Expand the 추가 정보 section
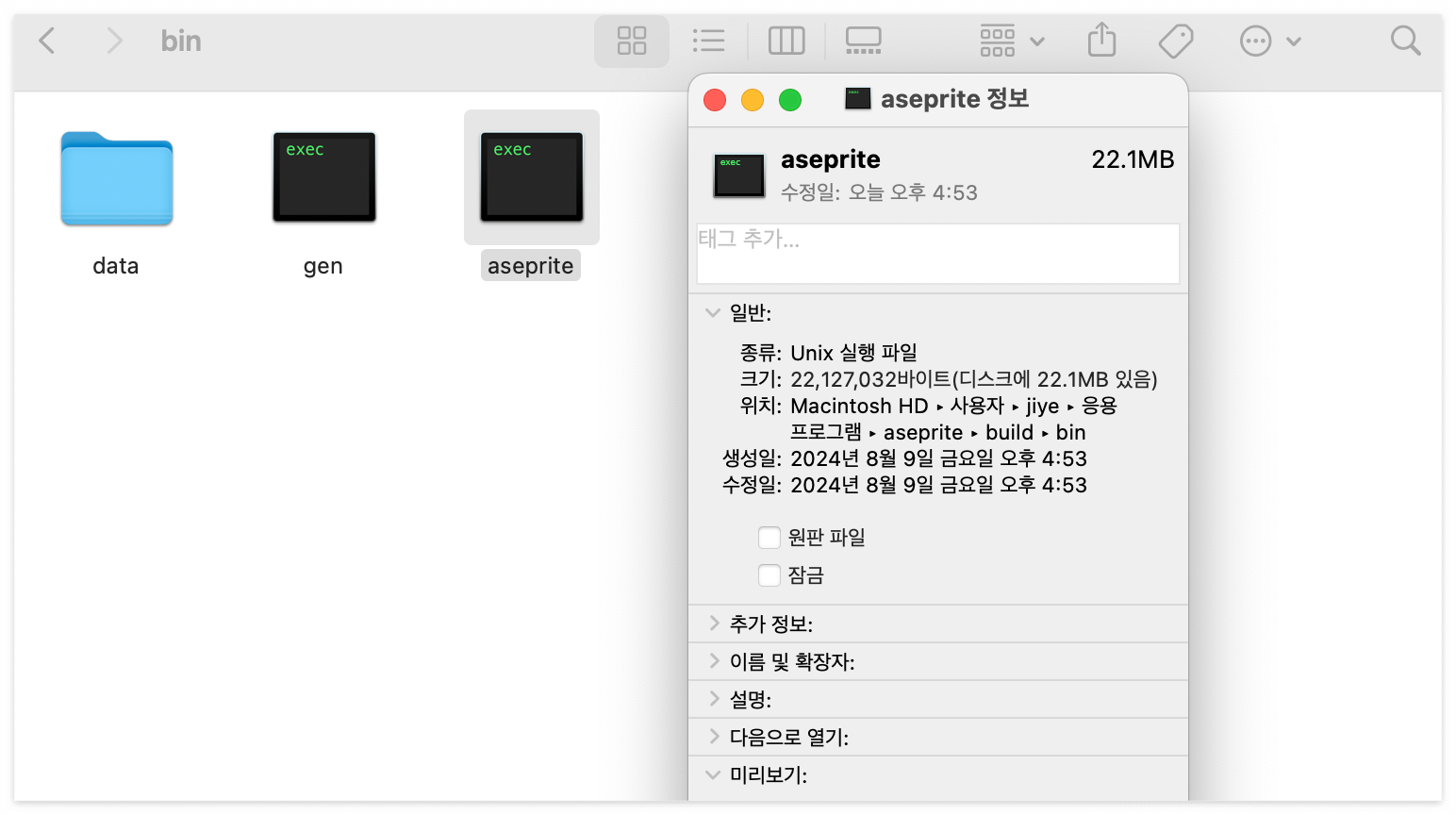 pyautogui.click(x=714, y=624)
